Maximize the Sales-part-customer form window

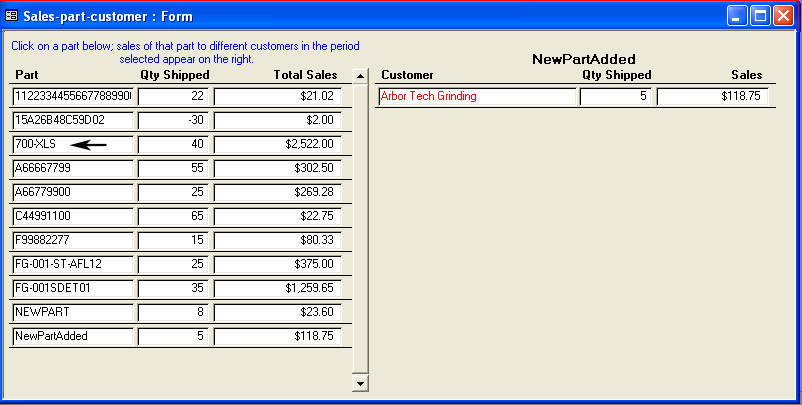point(759,16)
